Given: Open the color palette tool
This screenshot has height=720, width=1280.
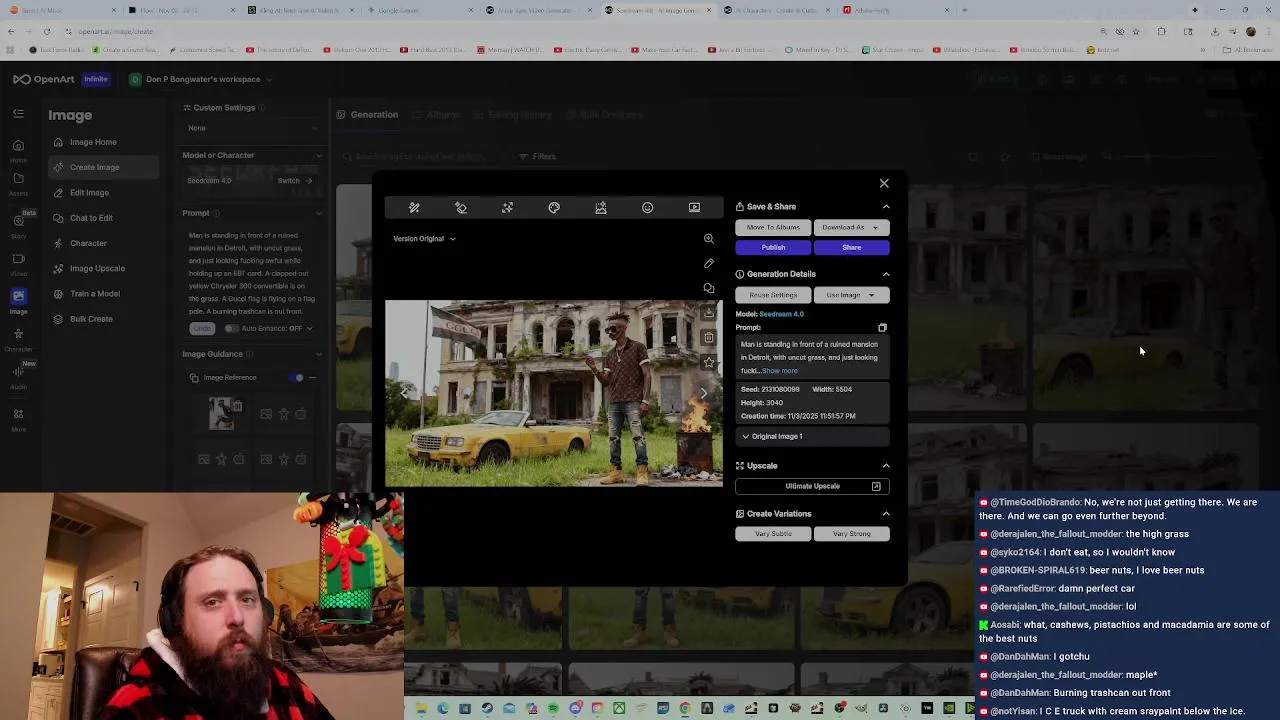Looking at the screenshot, I should [x=554, y=208].
